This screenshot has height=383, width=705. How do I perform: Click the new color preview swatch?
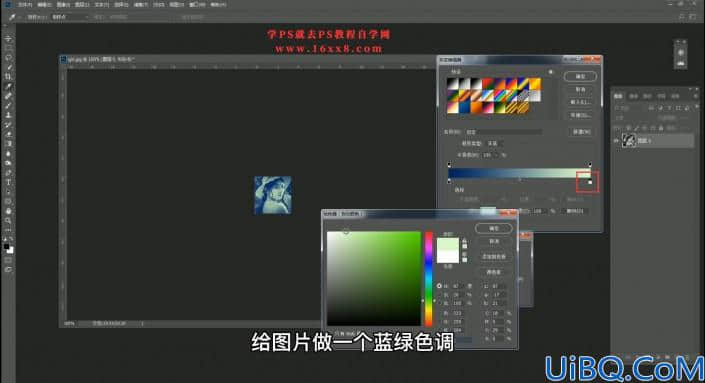(448, 245)
